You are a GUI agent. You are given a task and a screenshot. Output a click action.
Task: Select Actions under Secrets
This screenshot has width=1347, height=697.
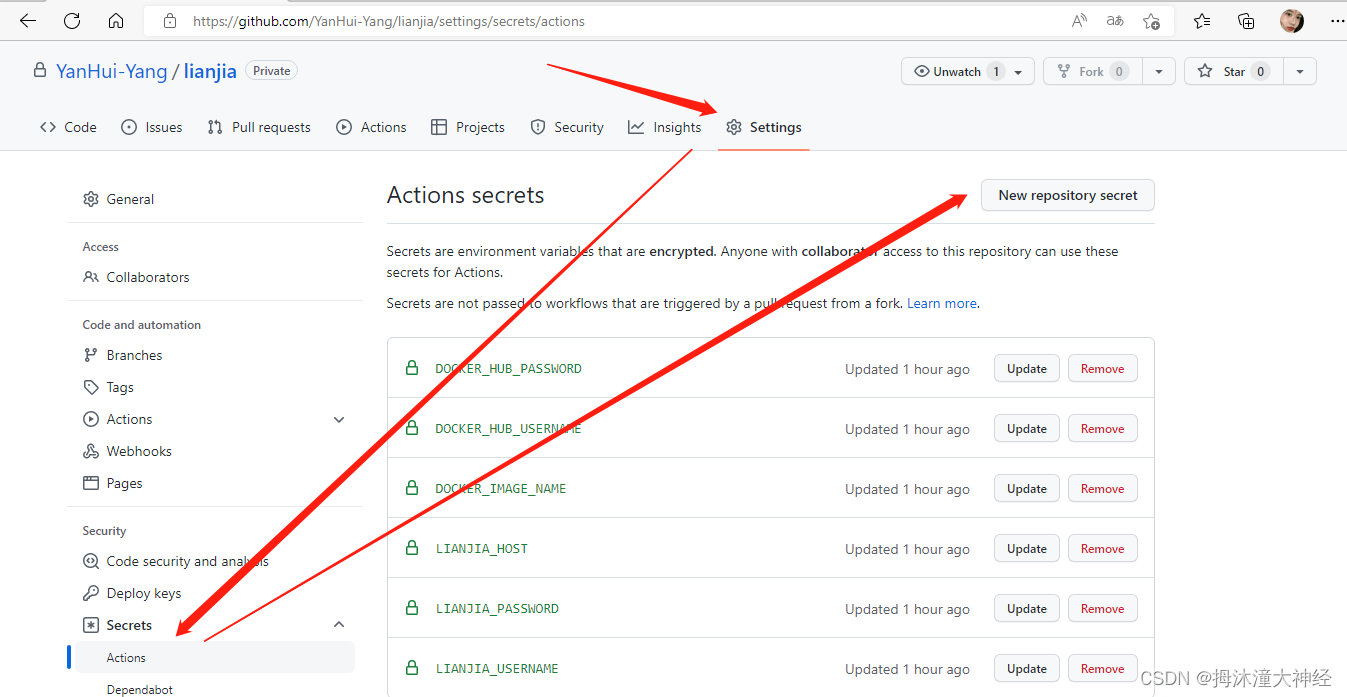coord(215,657)
